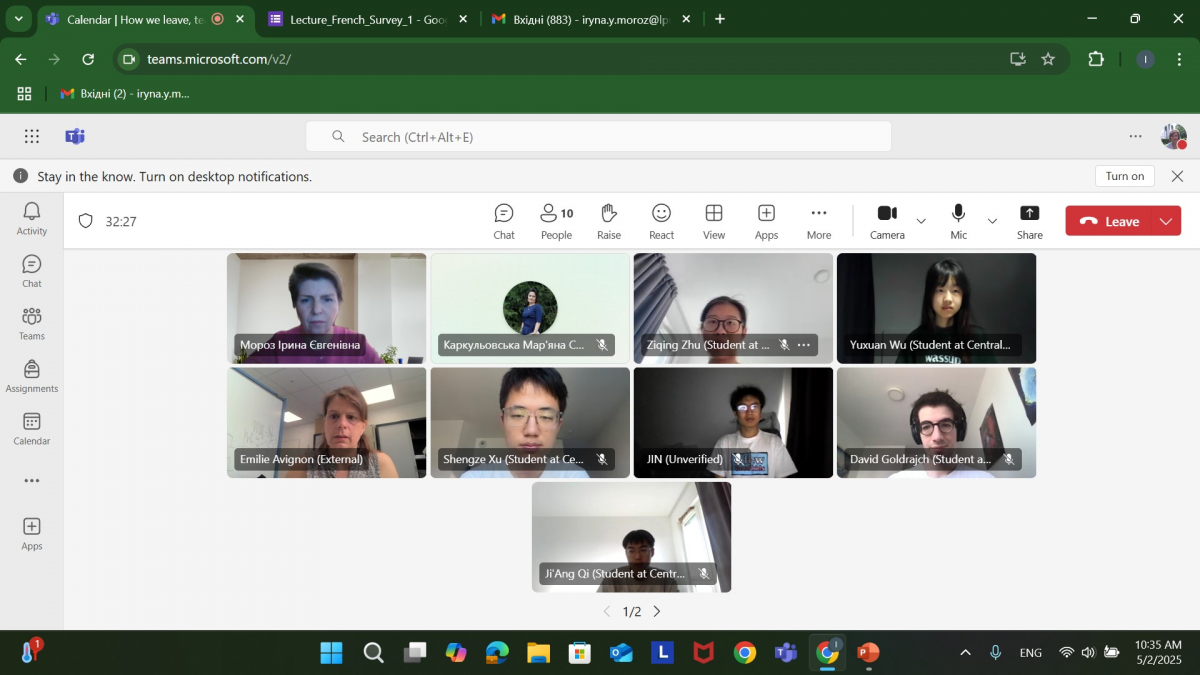Screen dimensions: 1200x675
Task: Show hidden system tray icons
Action: [965, 653]
